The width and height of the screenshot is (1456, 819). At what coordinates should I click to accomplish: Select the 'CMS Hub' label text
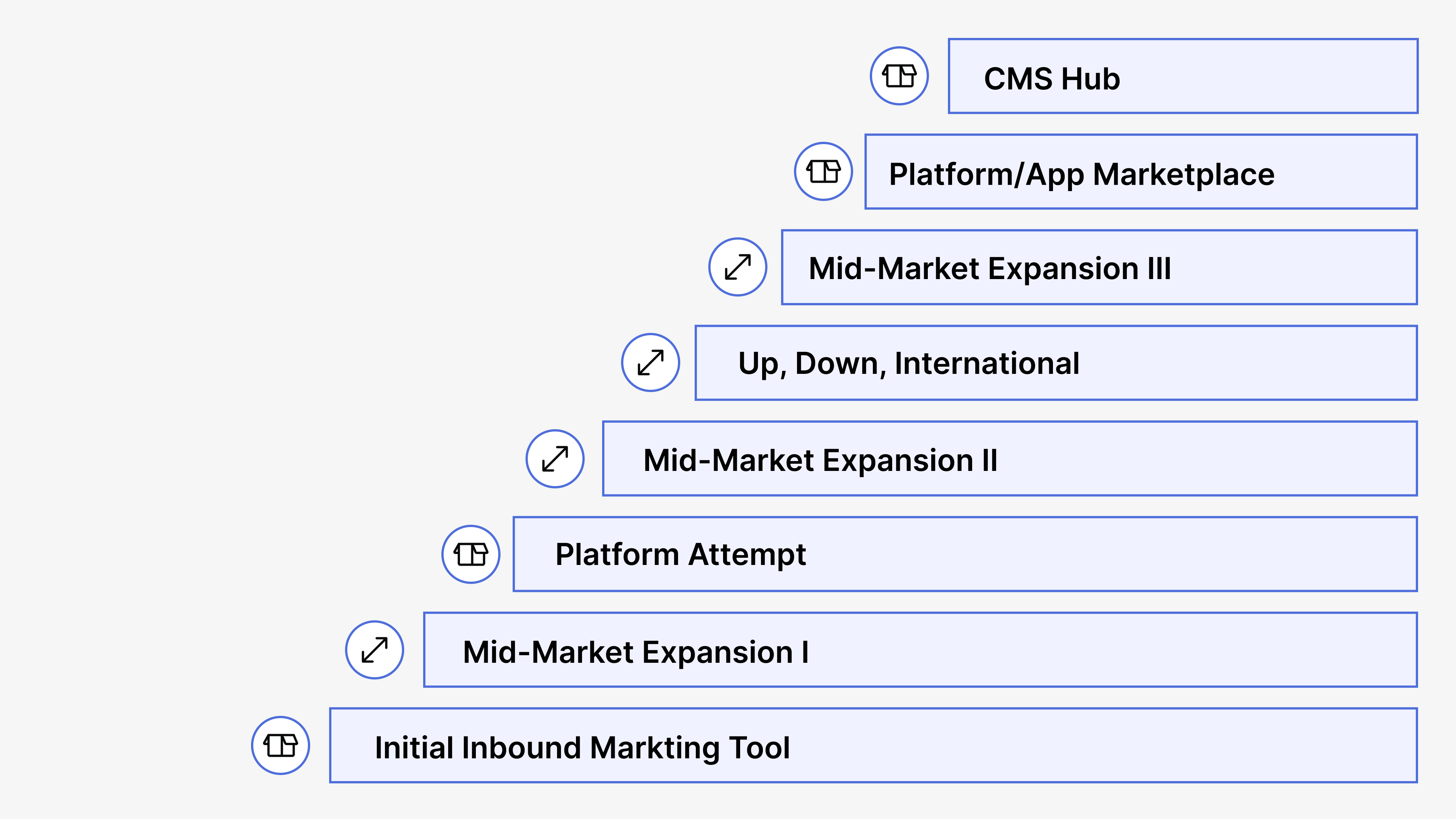[1052, 78]
